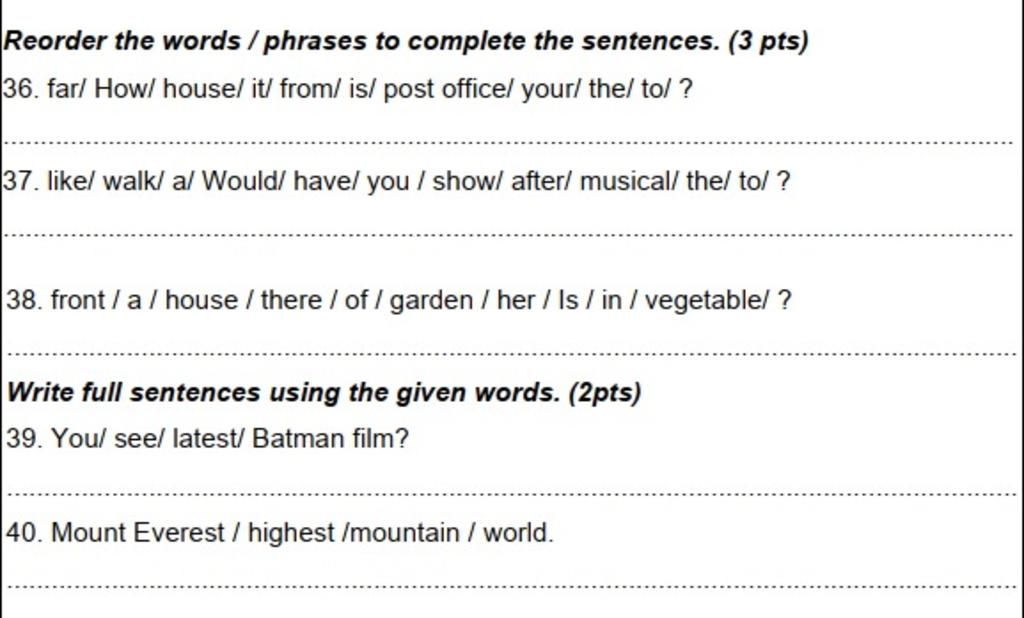Click the answer line under question 37

509,235
